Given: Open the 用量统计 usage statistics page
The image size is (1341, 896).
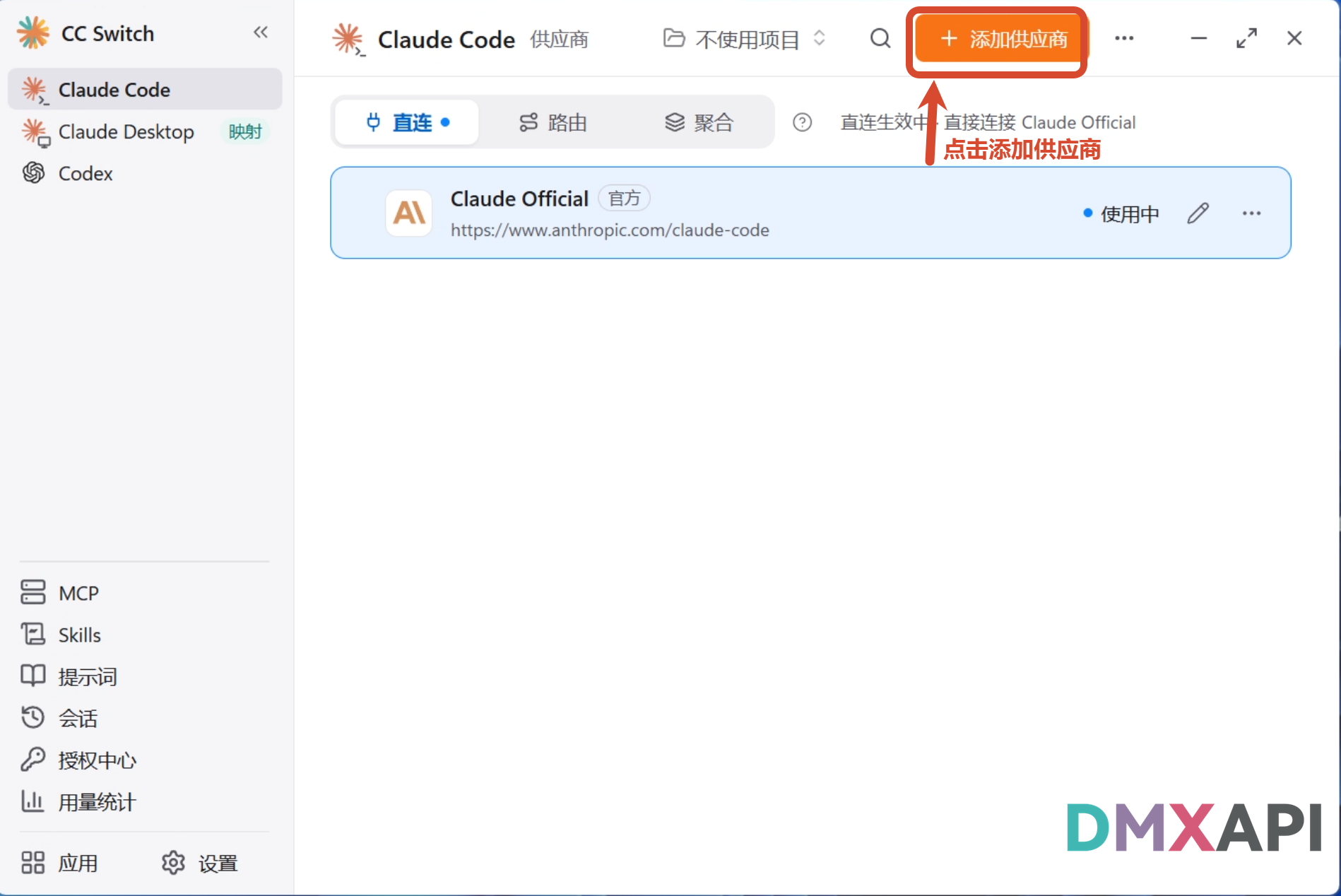Looking at the screenshot, I should [x=78, y=802].
